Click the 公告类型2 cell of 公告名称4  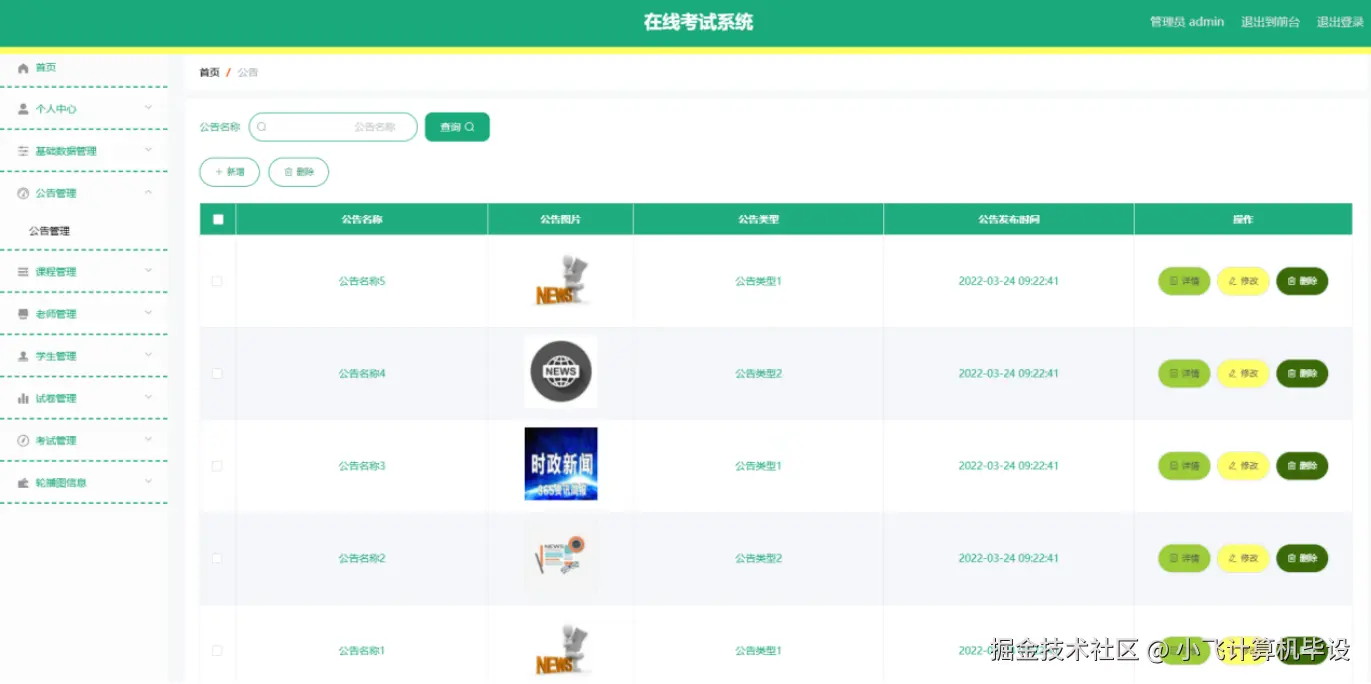click(x=758, y=374)
